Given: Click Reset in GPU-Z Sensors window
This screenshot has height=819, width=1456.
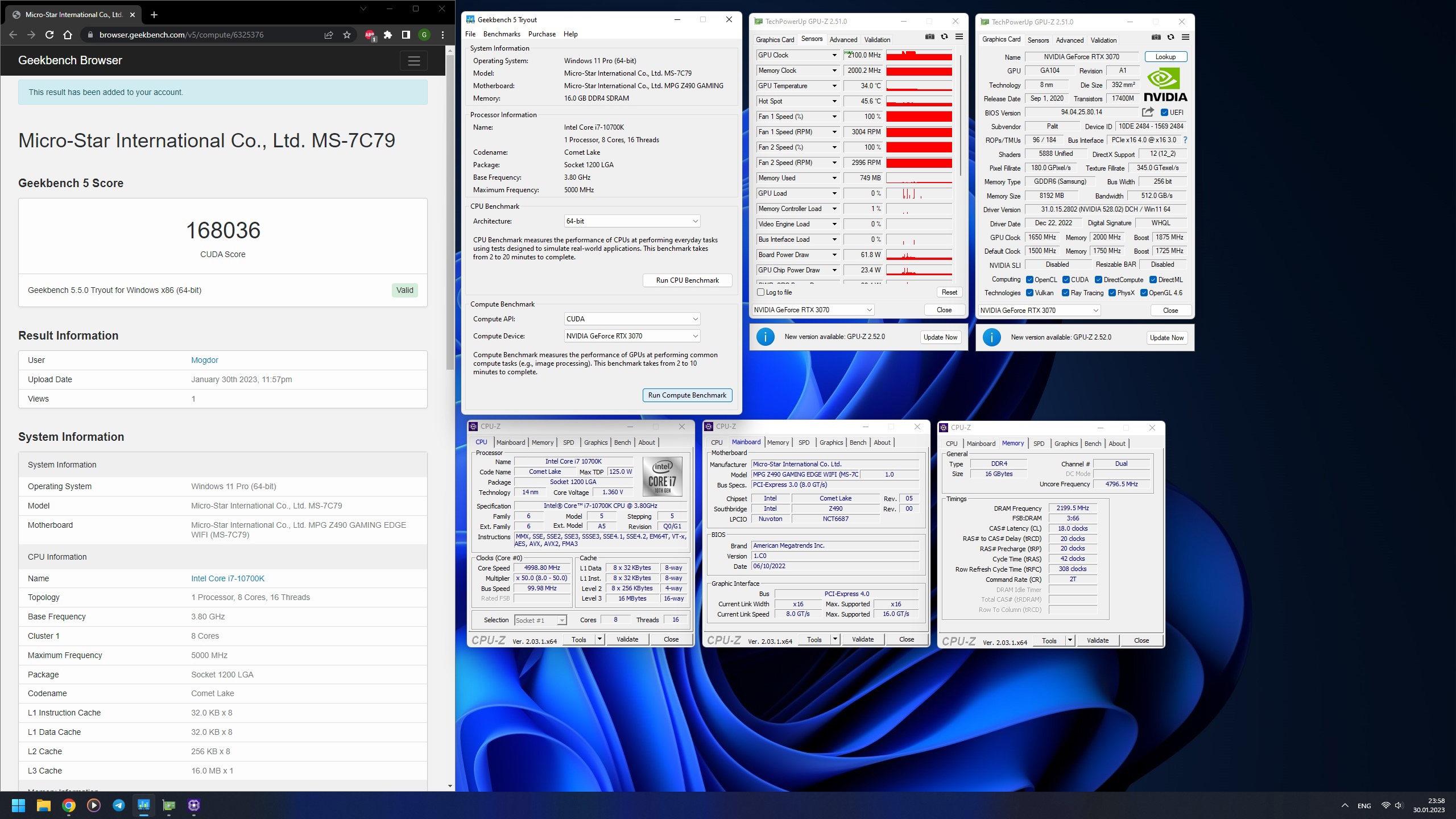Looking at the screenshot, I should pos(949,292).
